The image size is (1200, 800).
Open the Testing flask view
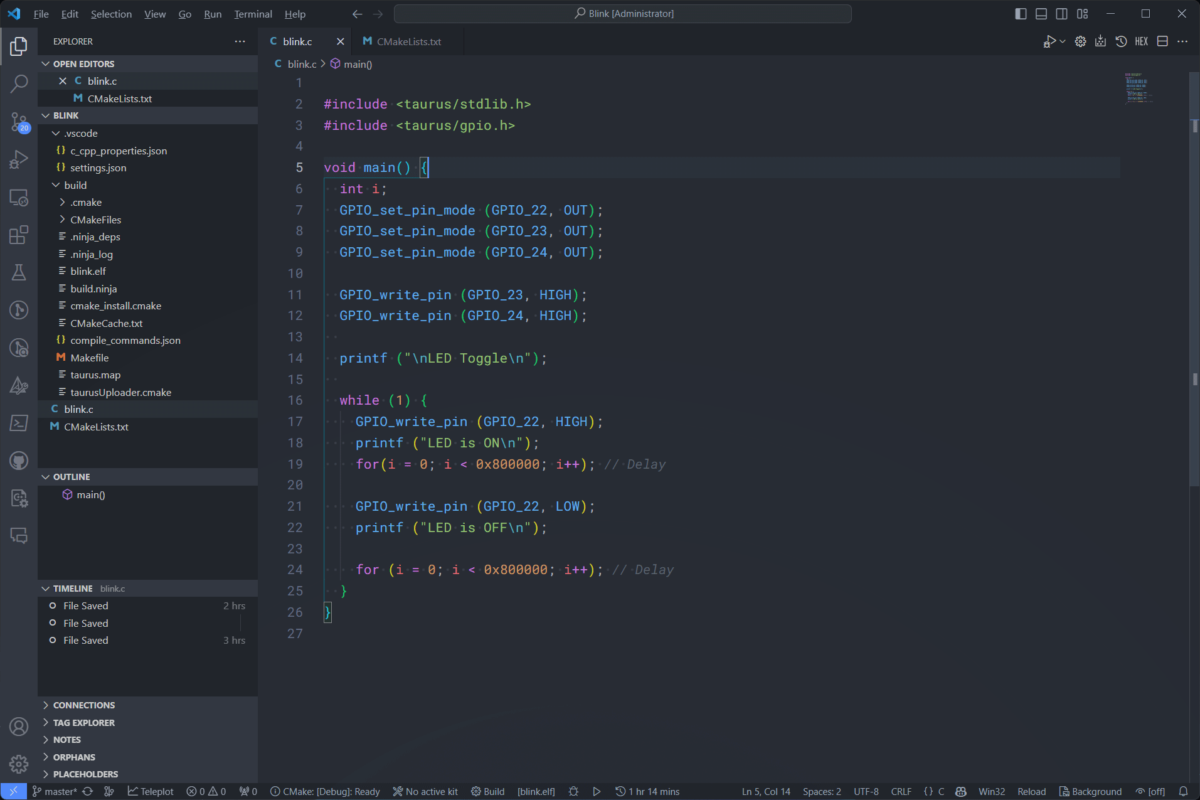click(18, 272)
